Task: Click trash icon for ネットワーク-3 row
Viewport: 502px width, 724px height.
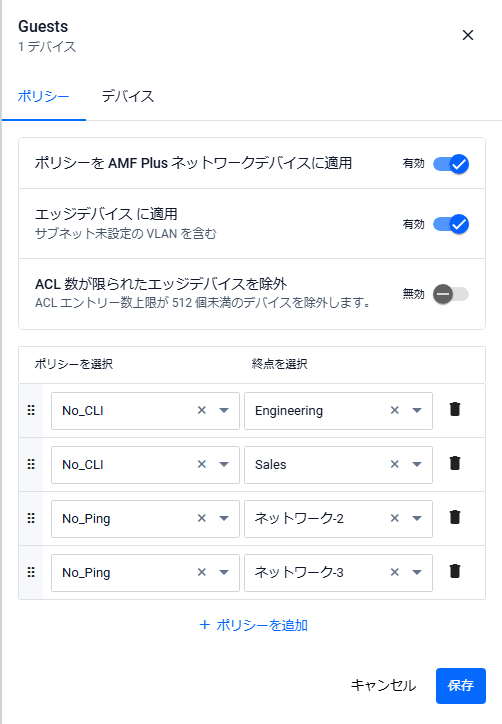Action: 455,571
